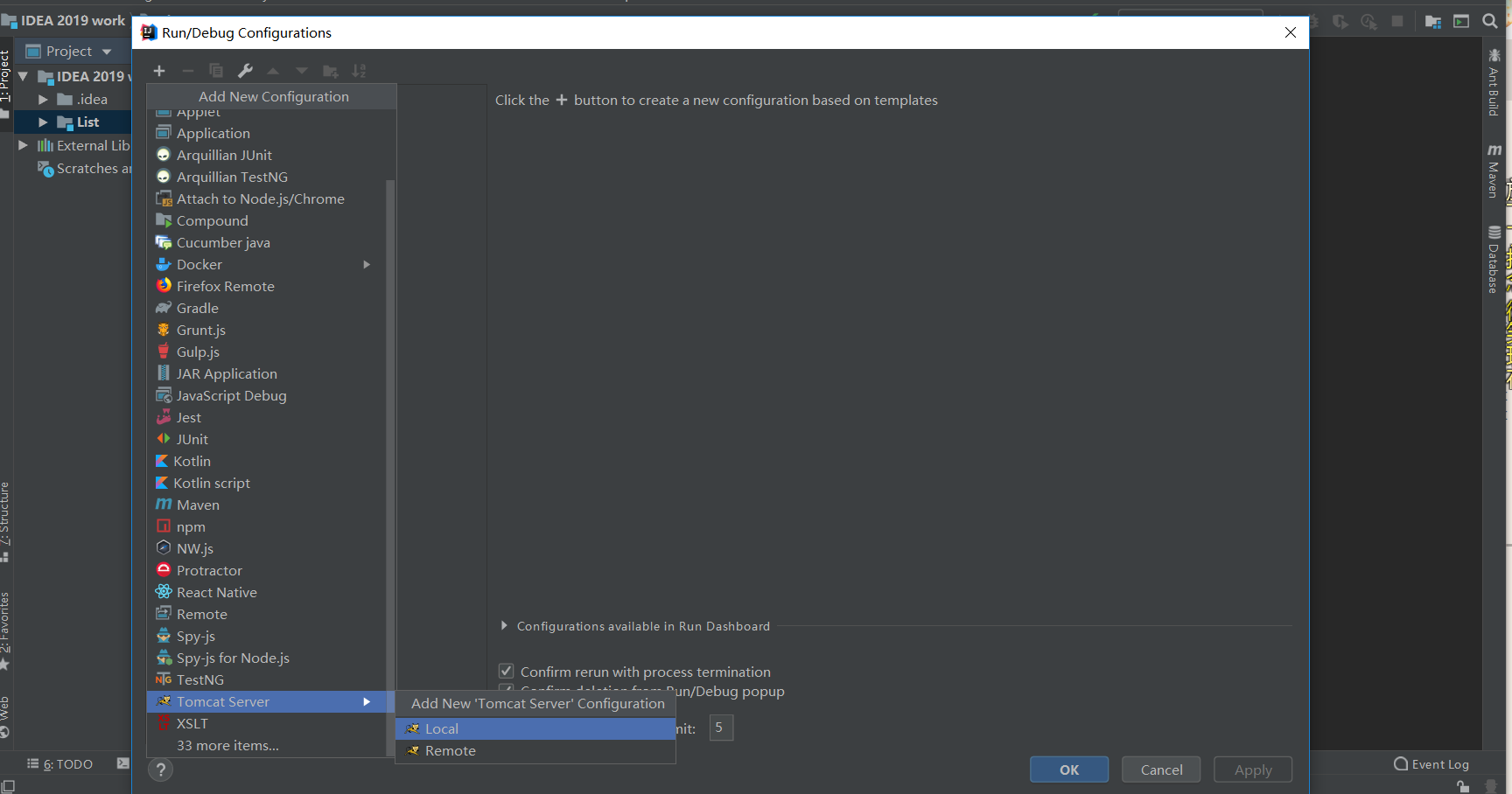Click the Move Down arrow icon in toolbar
Image resolution: width=1512 pixels, height=794 pixels.
302,71
